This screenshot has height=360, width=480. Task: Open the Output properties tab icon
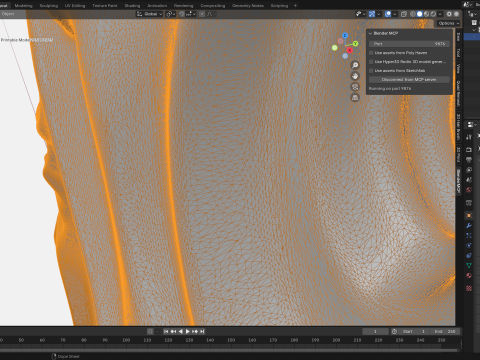[469, 160]
